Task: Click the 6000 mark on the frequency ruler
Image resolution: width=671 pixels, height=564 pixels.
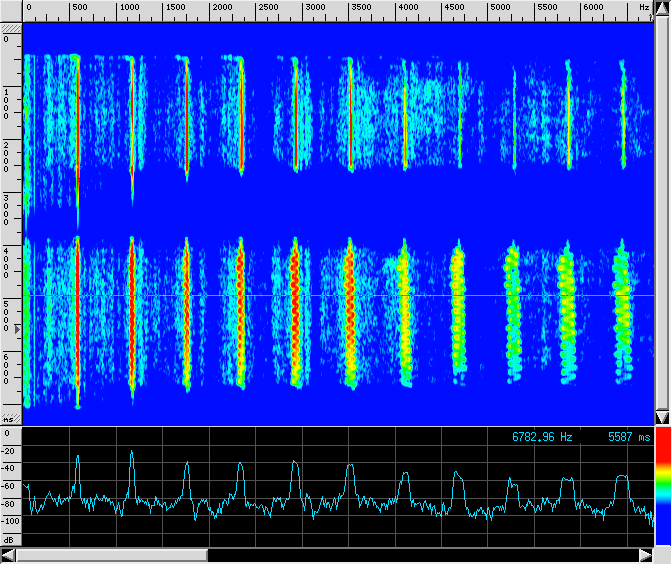Action: 593,8
